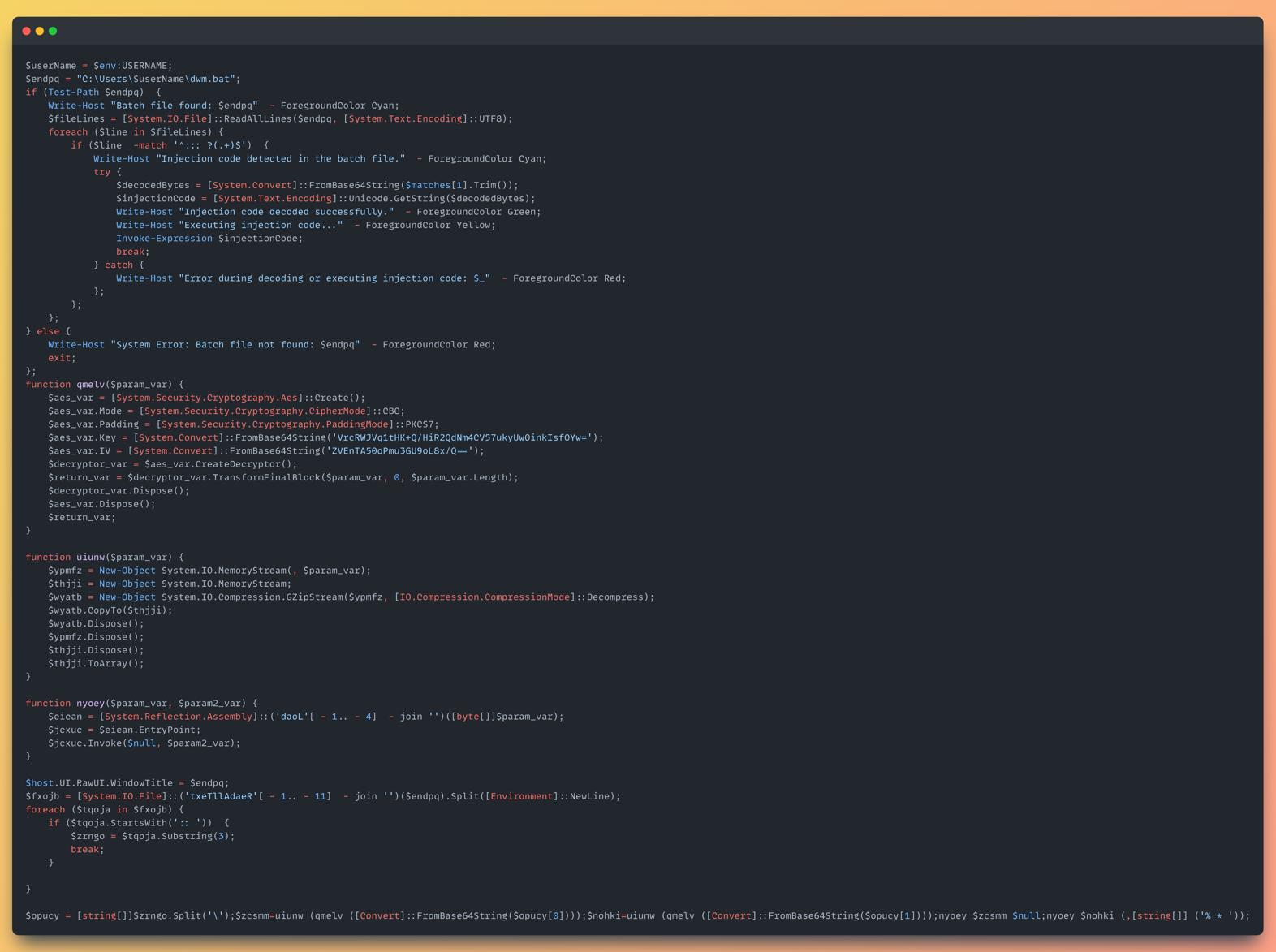This screenshot has width=1276, height=952.
Task: Click the 'Batch file found: $endpq' string
Action: [184, 106]
